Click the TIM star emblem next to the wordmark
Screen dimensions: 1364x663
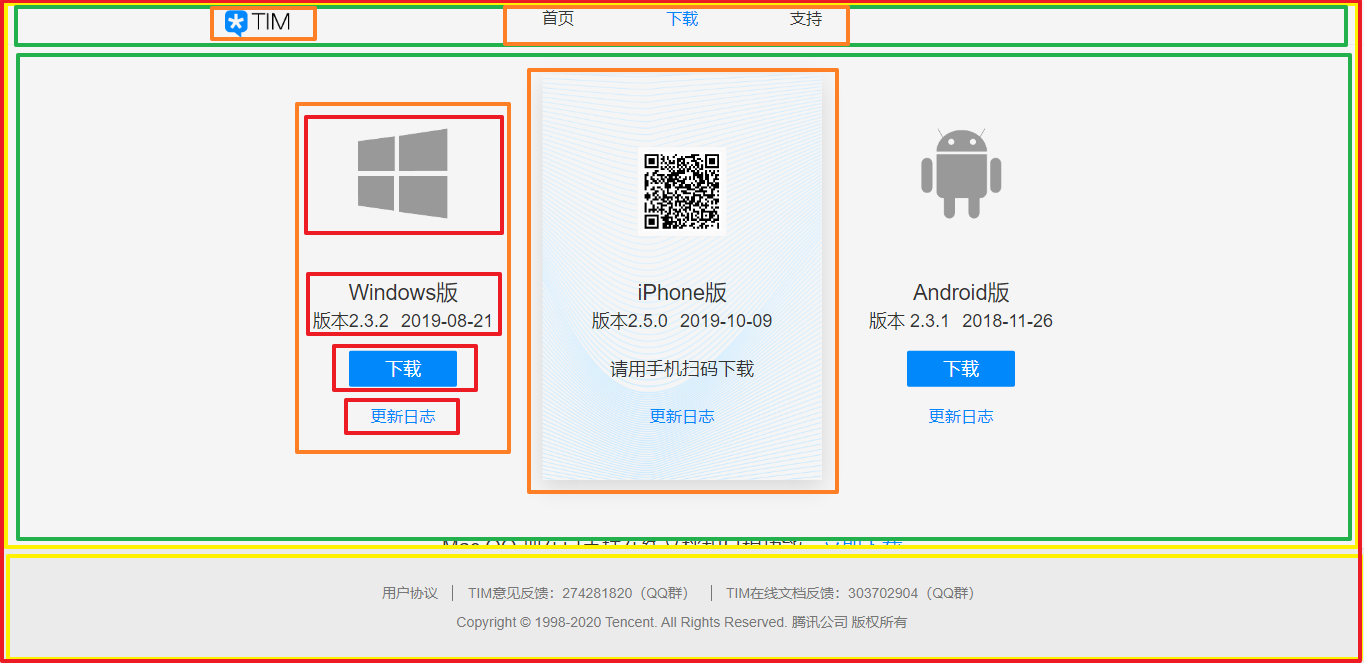(236, 21)
